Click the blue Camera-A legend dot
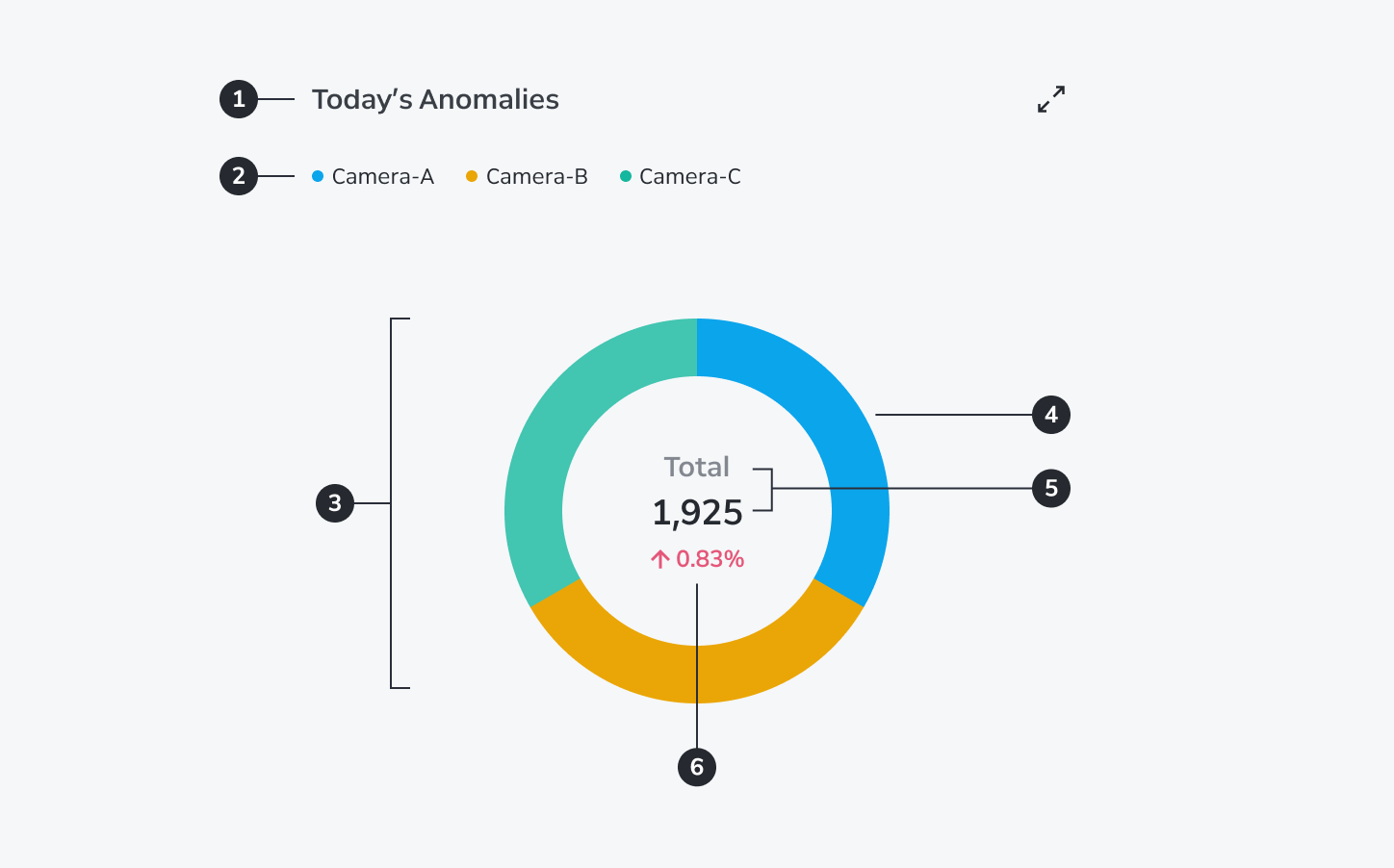Viewport: 1394px width, 868px height. [x=318, y=176]
